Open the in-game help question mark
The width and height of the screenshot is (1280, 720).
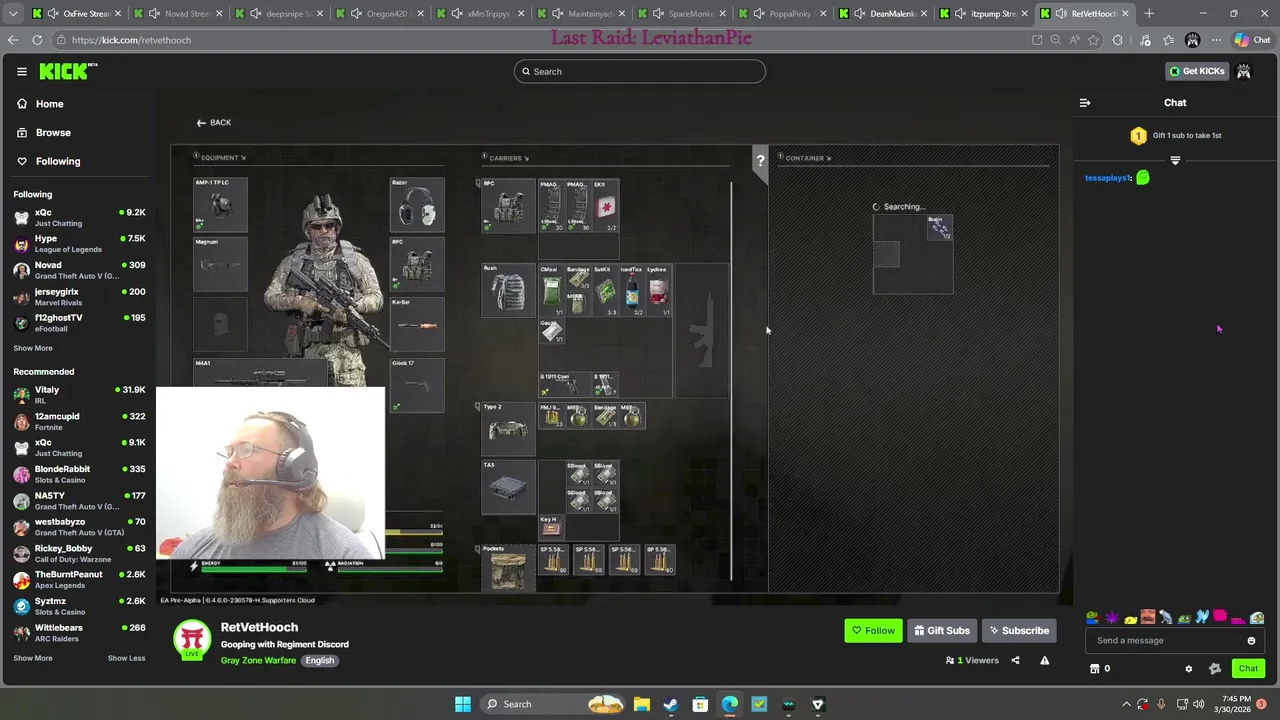coord(760,161)
